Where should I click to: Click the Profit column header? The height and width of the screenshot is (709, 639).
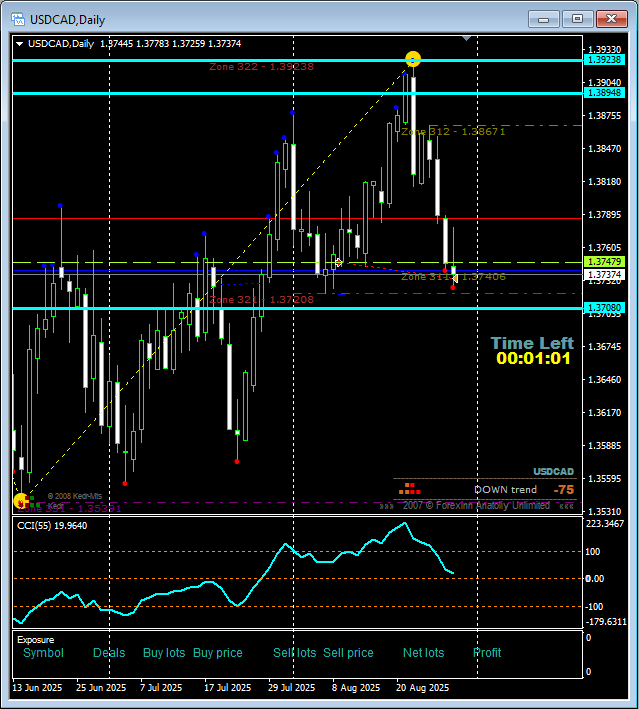(487, 653)
